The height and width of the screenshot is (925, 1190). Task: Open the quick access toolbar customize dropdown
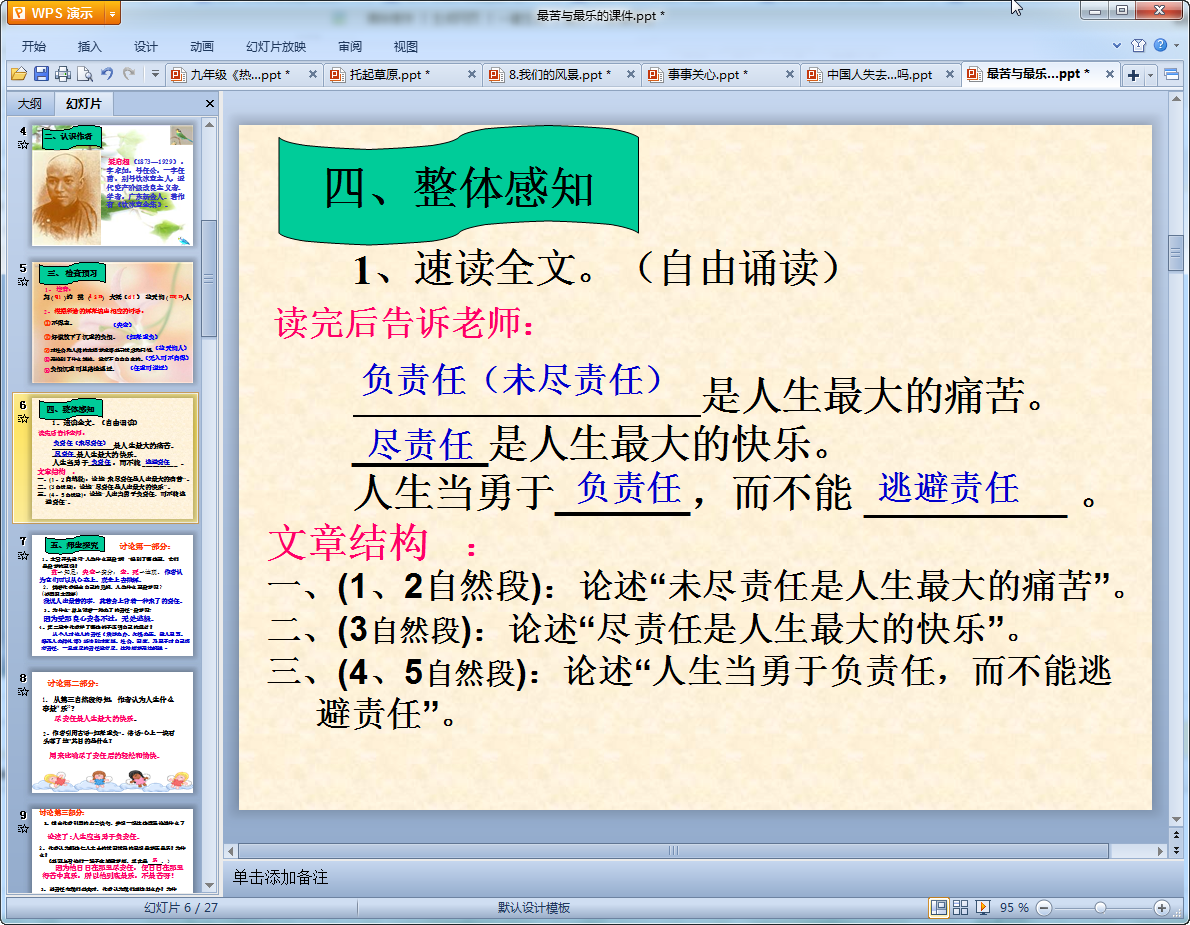(155, 74)
